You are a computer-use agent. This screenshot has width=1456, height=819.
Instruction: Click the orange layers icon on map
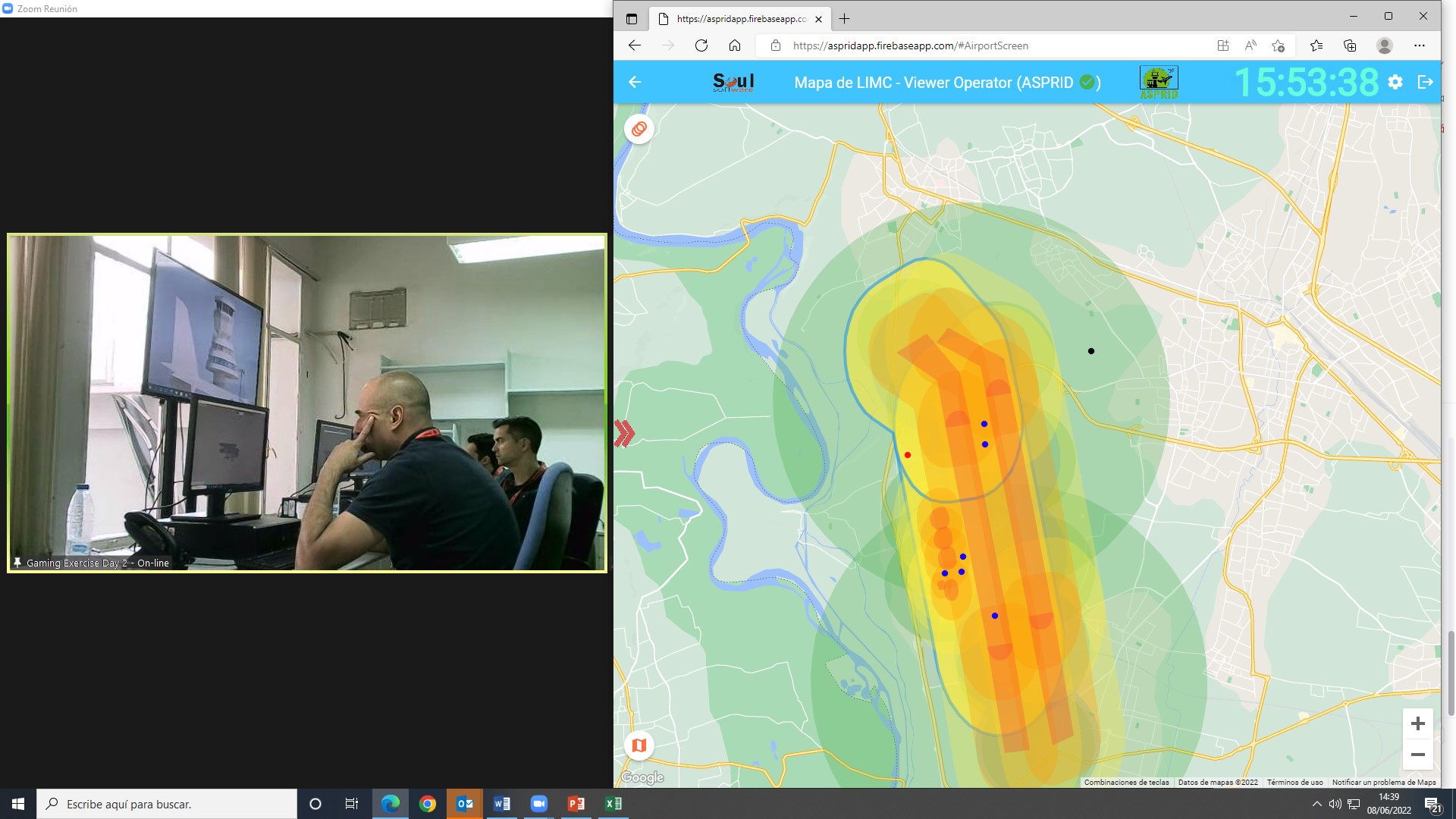(639, 129)
